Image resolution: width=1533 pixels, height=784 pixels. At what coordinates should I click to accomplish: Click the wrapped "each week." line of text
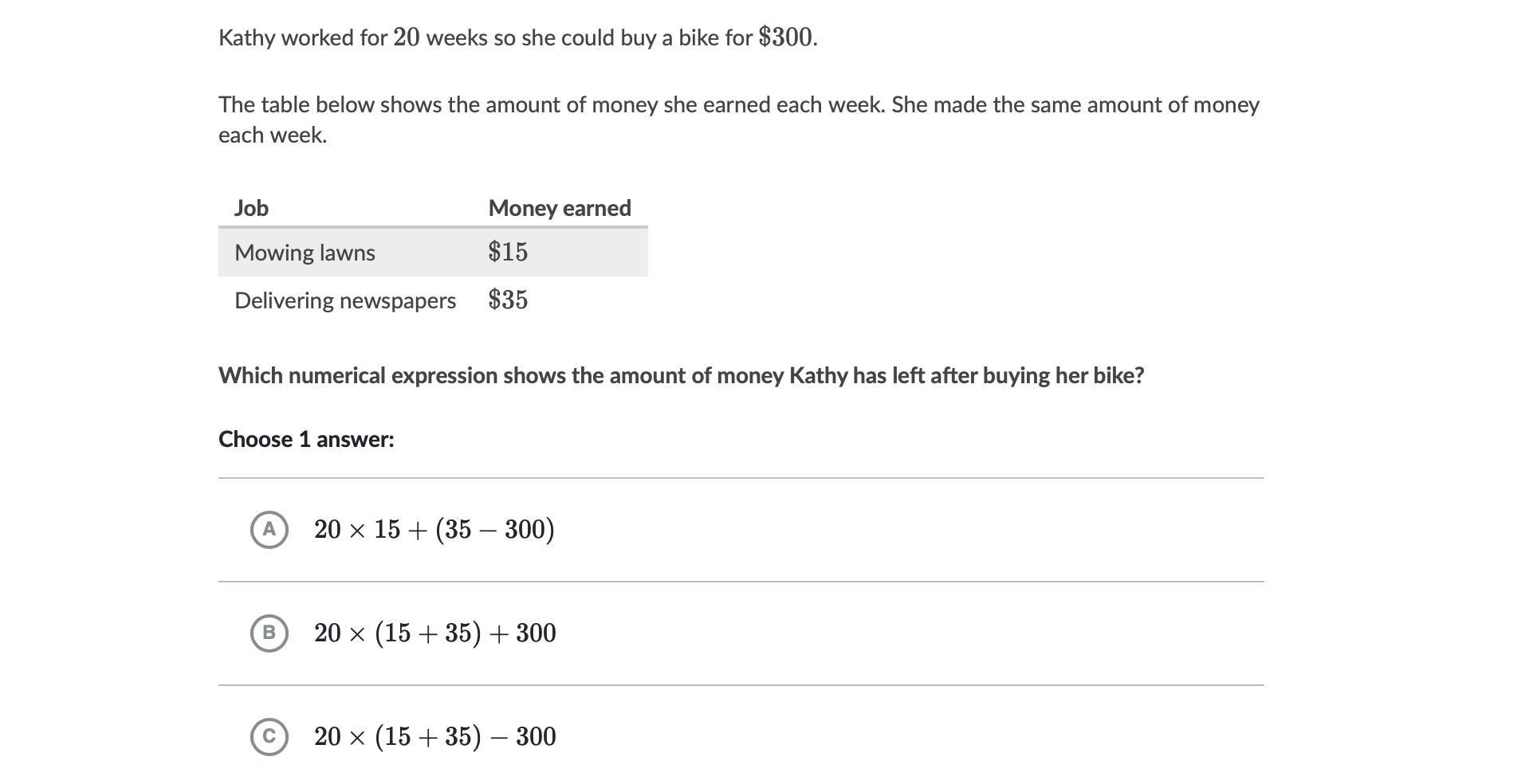(273, 135)
